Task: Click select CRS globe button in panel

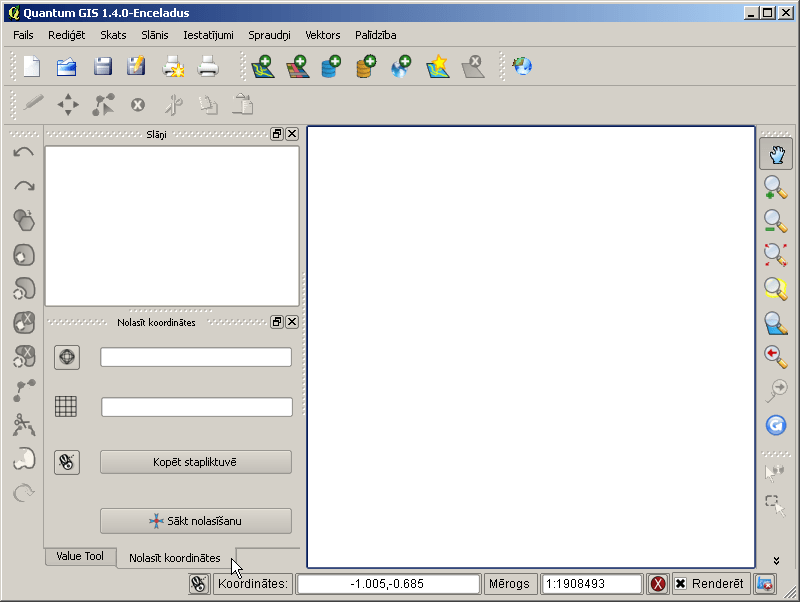Action: point(67,357)
